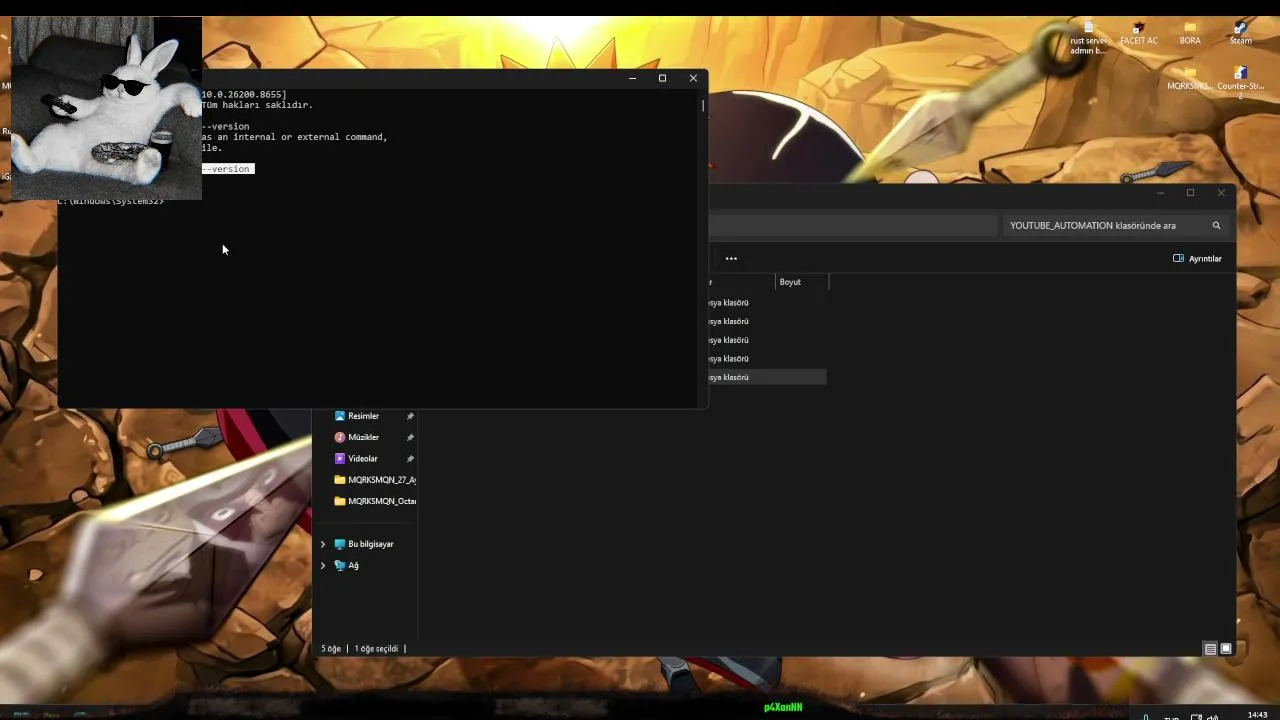Select the BORA folder on the desktop
Screen dimensions: 1280x720
tap(1190, 32)
